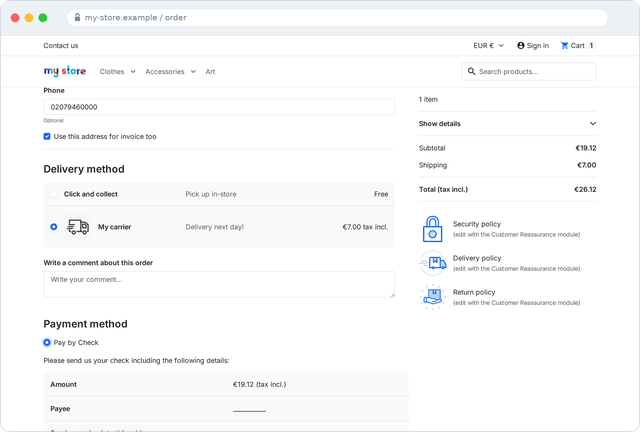Open the EUR € currency dropdown

(x=489, y=45)
